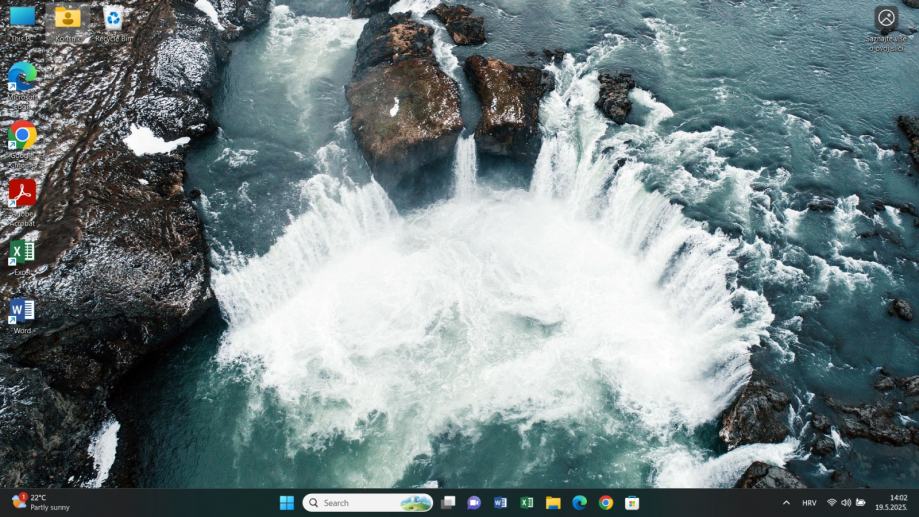Open the HRV keyboard language switcher
Image resolution: width=919 pixels, height=517 pixels.
809,503
